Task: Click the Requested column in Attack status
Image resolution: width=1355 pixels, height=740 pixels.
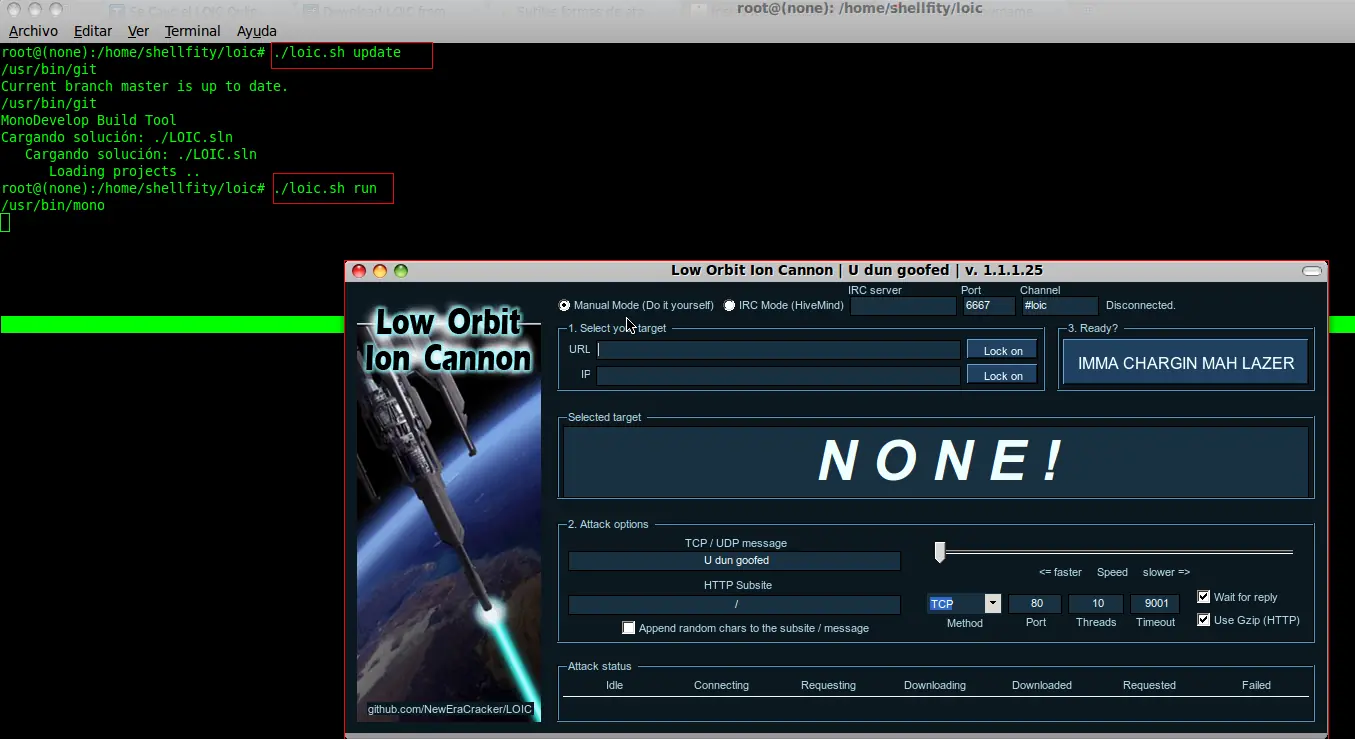Action: (1149, 685)
